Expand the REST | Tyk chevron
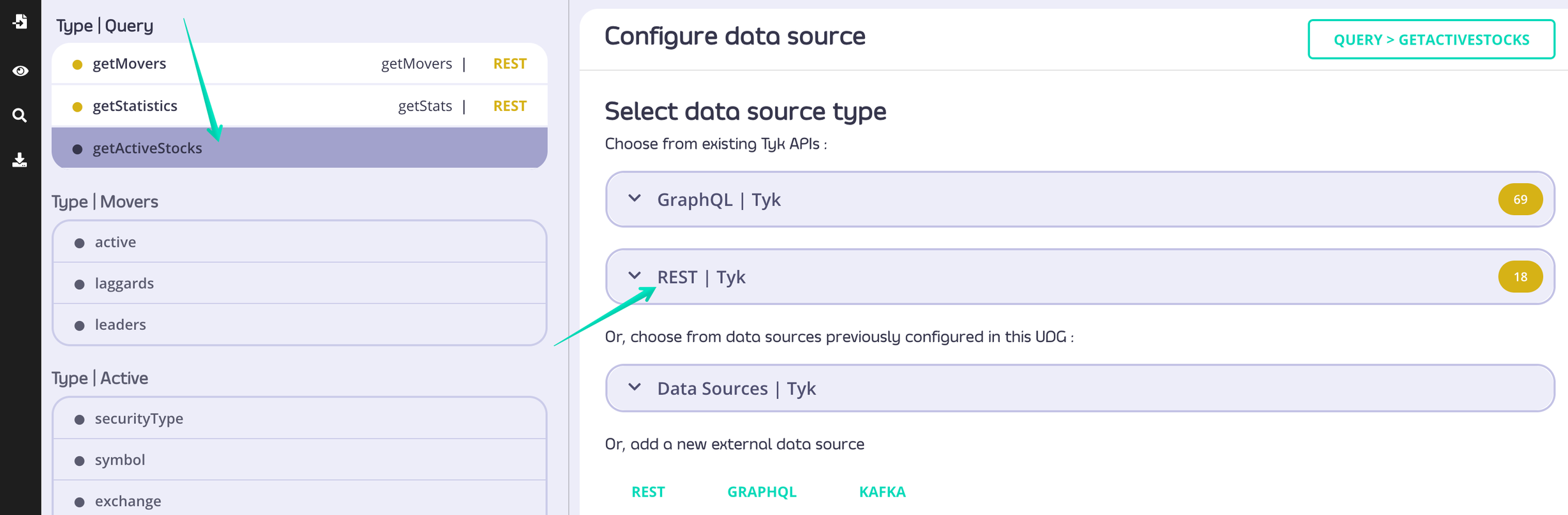 click(634, 276)
